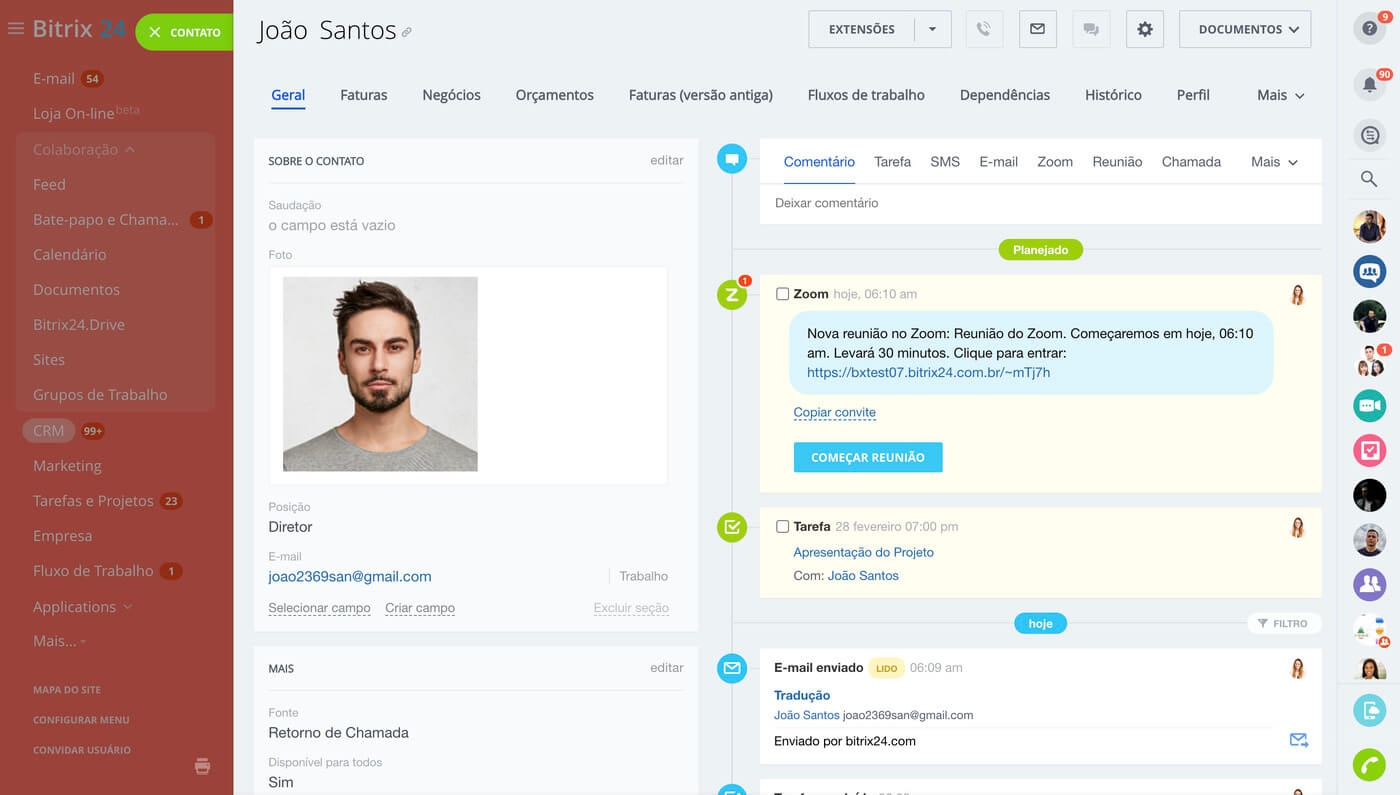Click the green phone dial button
1400x795 pixels.
coord(1369,764)
